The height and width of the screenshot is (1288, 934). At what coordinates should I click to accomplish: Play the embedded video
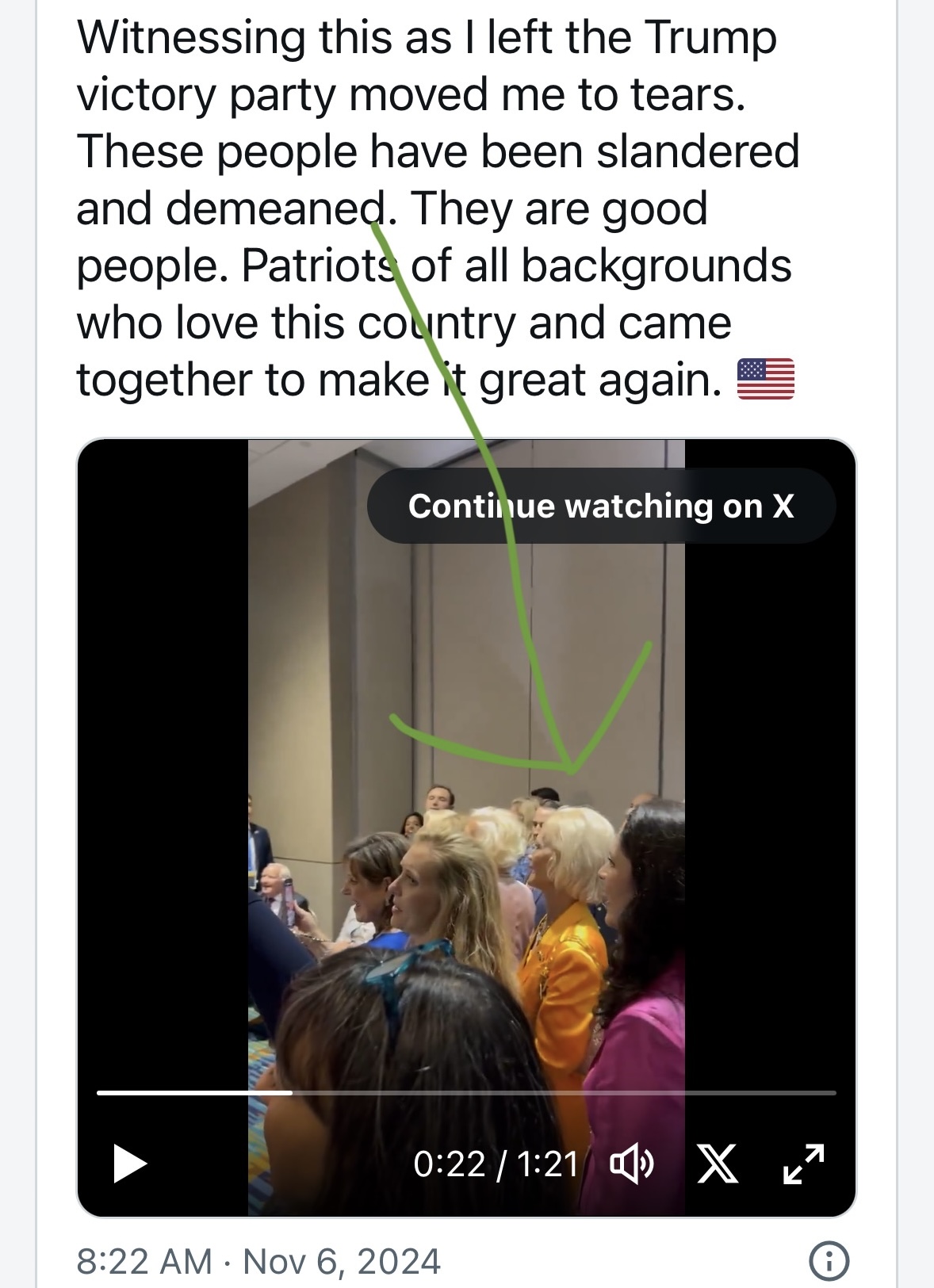click(131, 1164)
